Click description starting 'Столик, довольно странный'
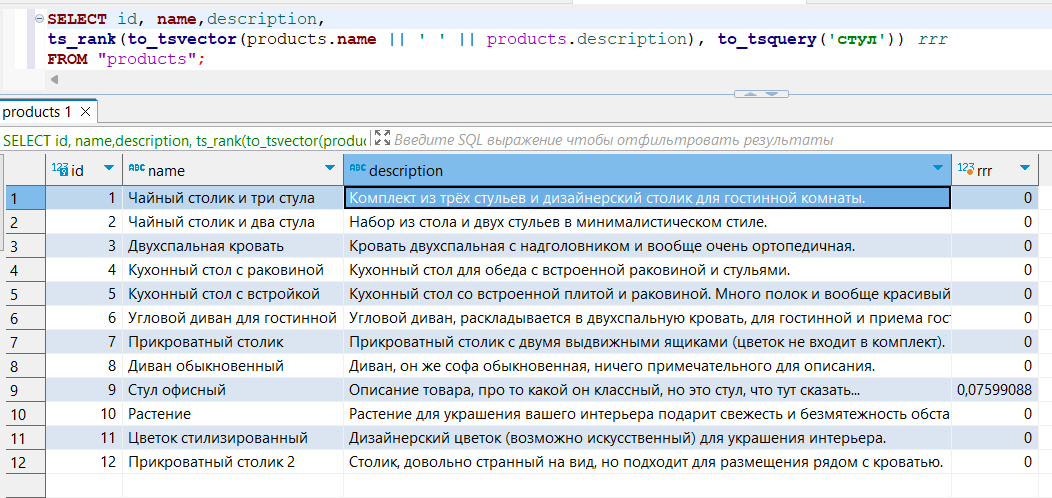1052x498 pixels. [647, 462]
